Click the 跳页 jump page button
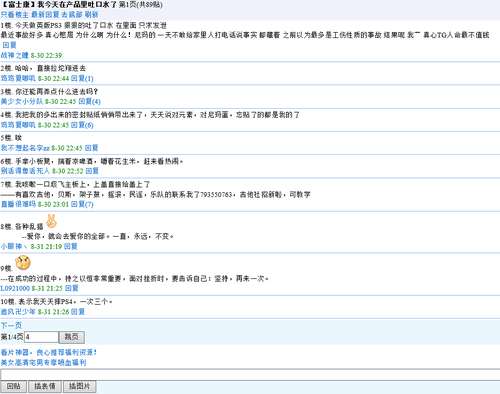The height and width of the screenshot is (394, 500). pyautogui.click(x=72, y=337)
